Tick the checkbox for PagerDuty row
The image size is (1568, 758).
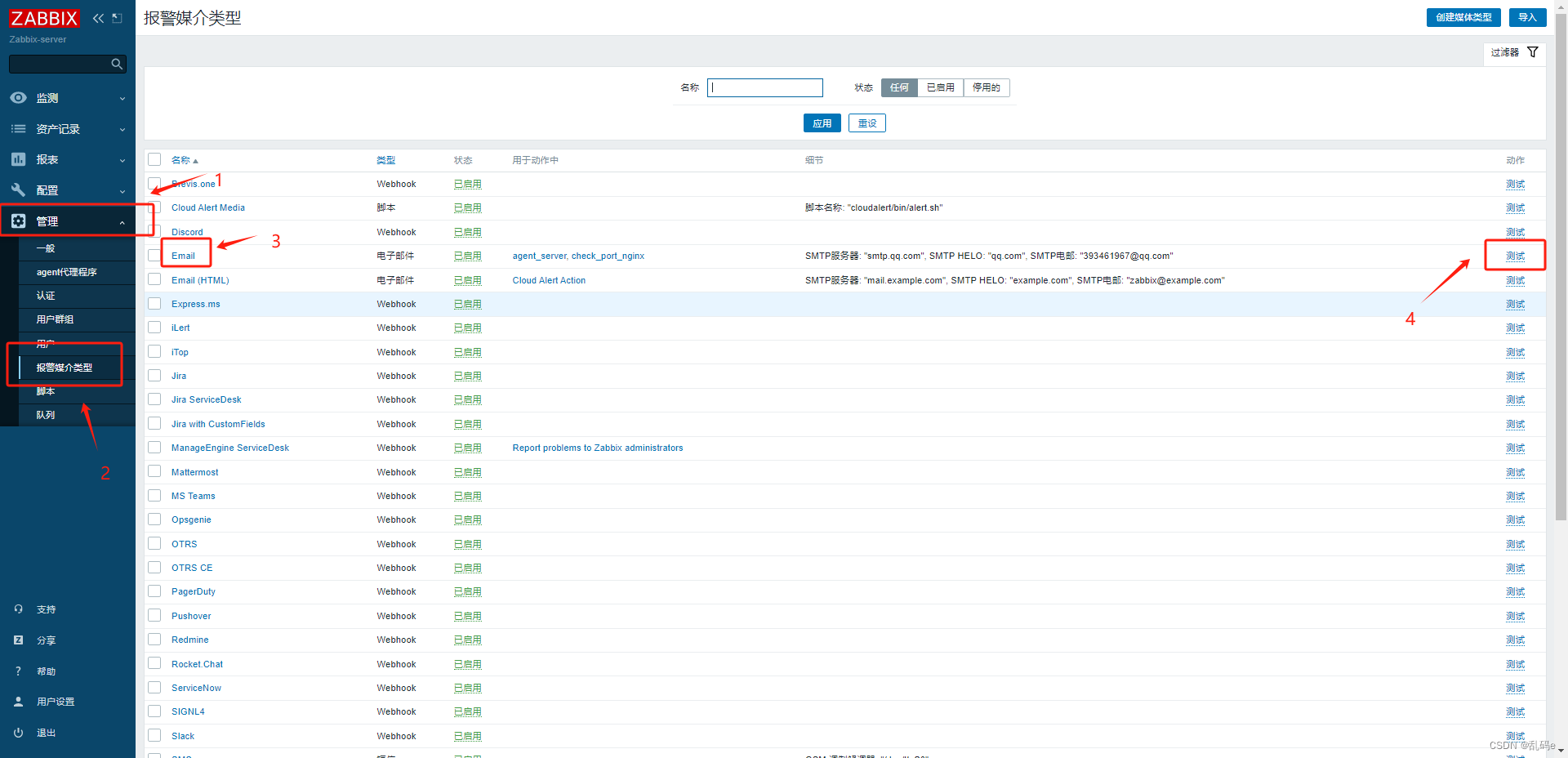tap(154, 591)
